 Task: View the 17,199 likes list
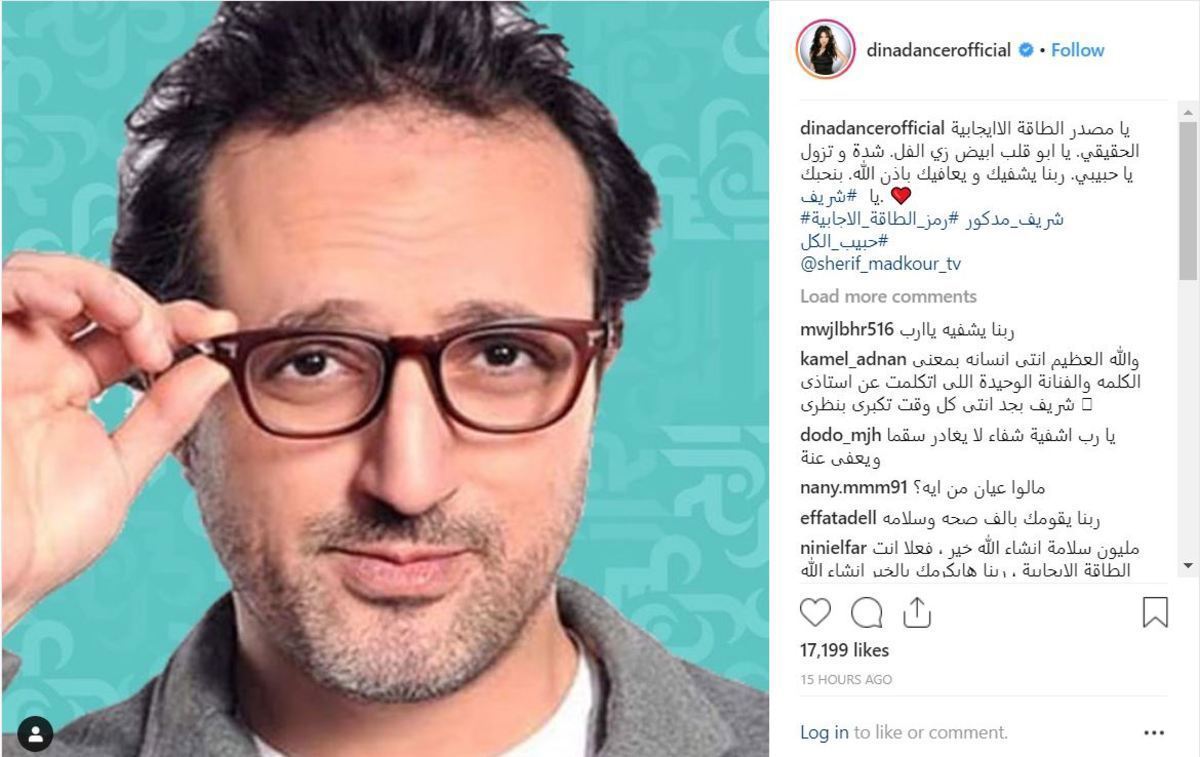(x=844, y=650)
